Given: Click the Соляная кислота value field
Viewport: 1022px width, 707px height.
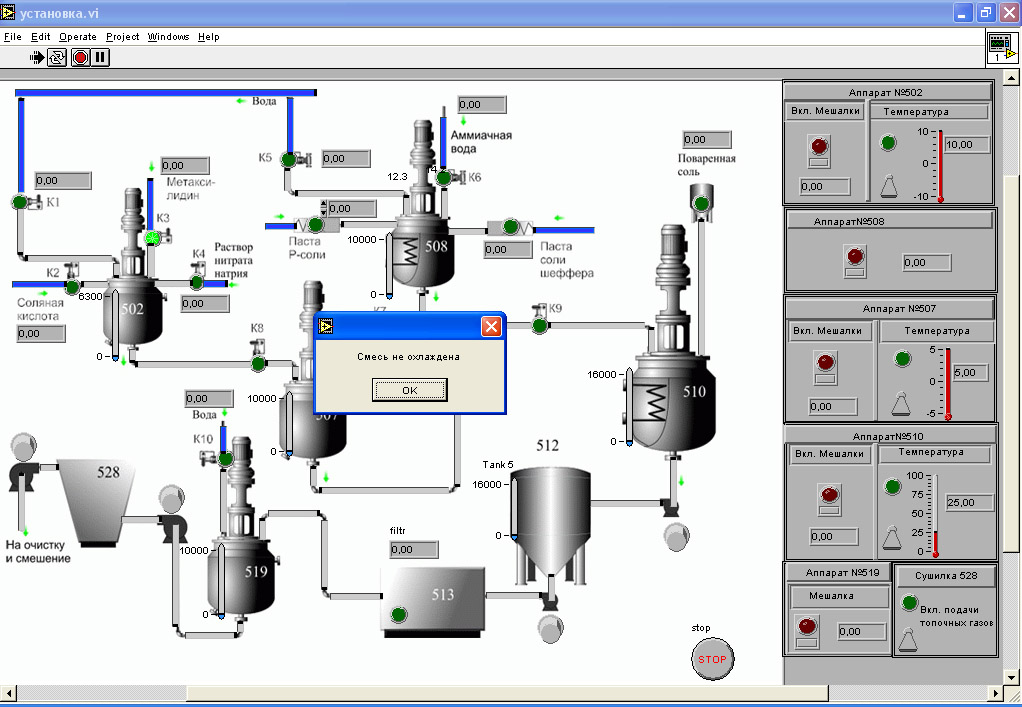Looking at the screenshot, I should 41,334.
